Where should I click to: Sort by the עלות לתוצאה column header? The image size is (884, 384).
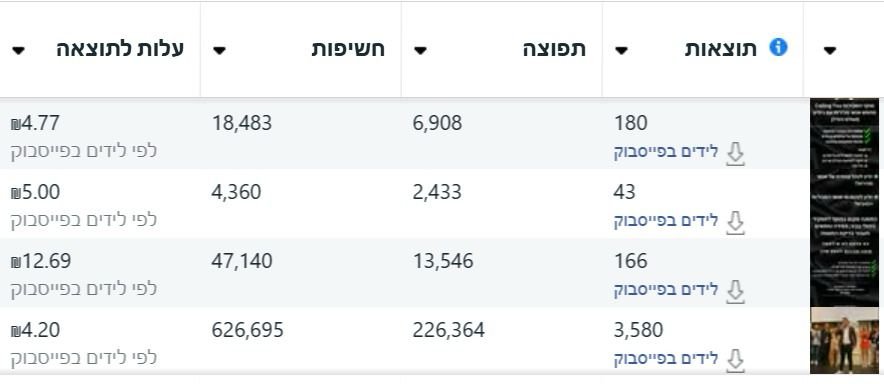(120, 49)
